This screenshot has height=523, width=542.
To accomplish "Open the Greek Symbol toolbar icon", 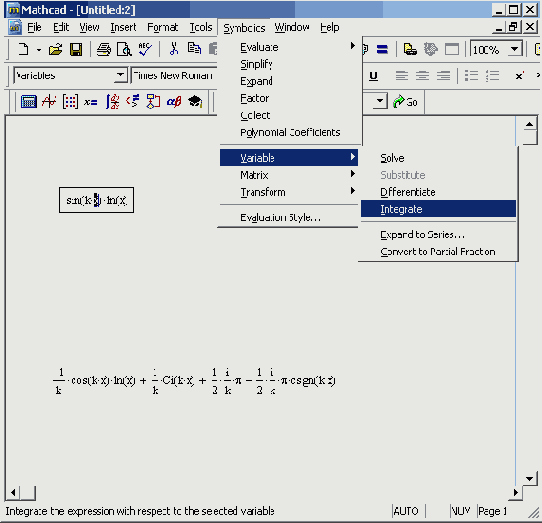I will [x=174, y=102].
